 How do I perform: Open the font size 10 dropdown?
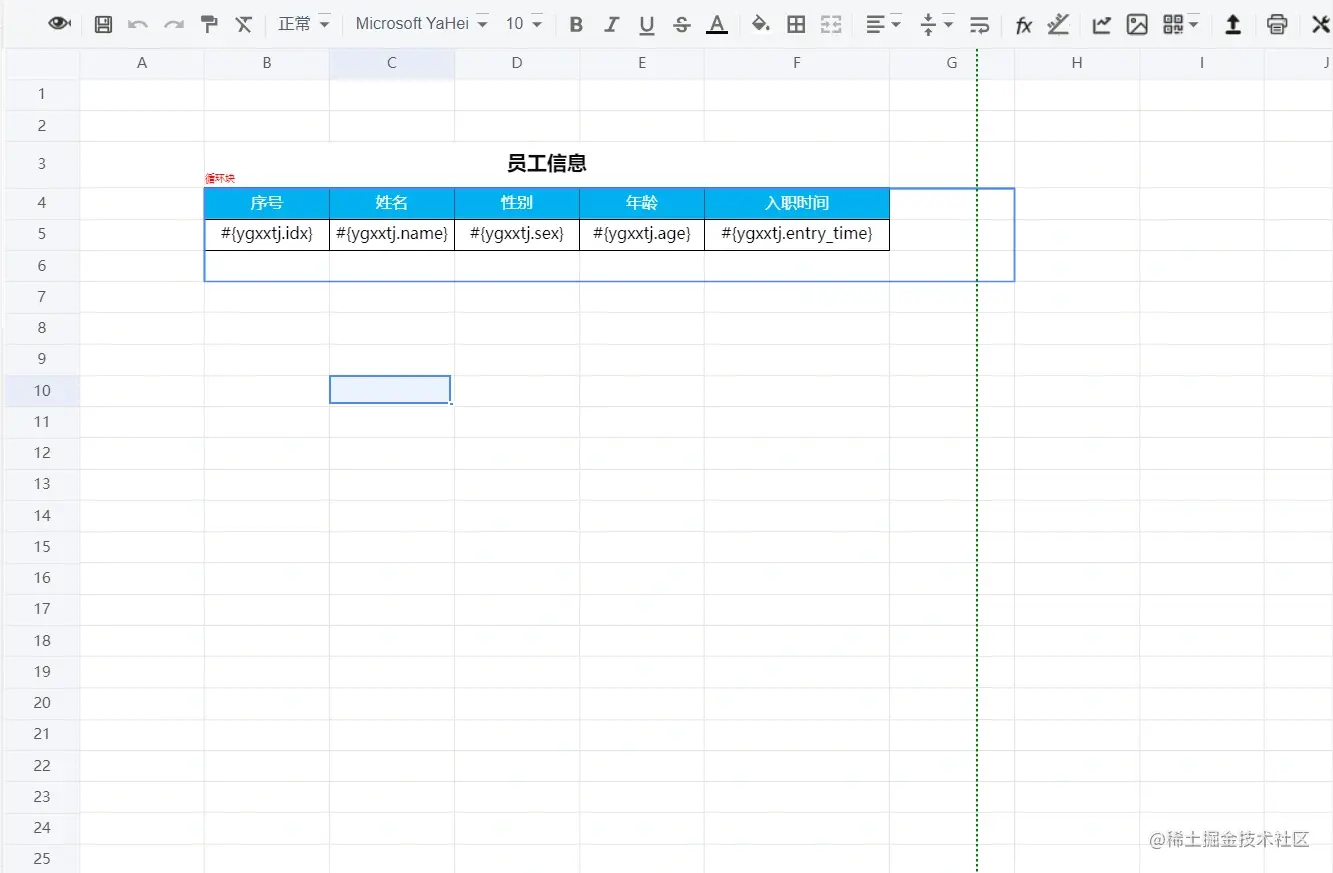[523, 23]
